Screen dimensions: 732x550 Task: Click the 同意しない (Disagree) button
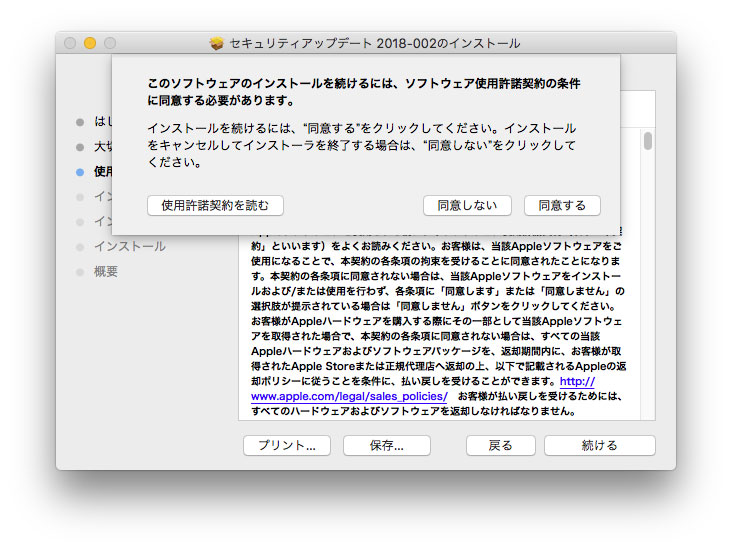pos(467,205)
